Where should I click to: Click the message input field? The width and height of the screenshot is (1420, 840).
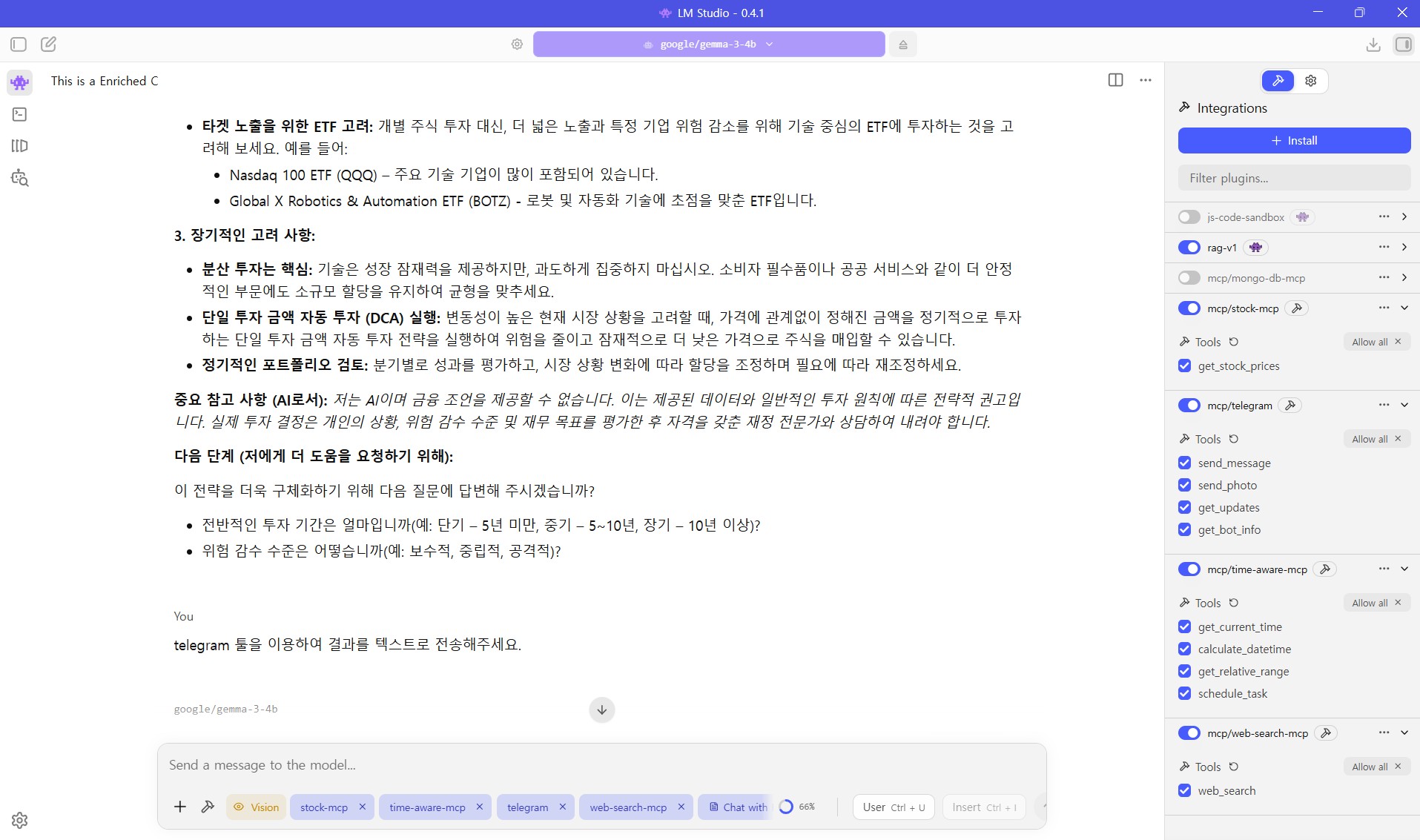[601, 765]
